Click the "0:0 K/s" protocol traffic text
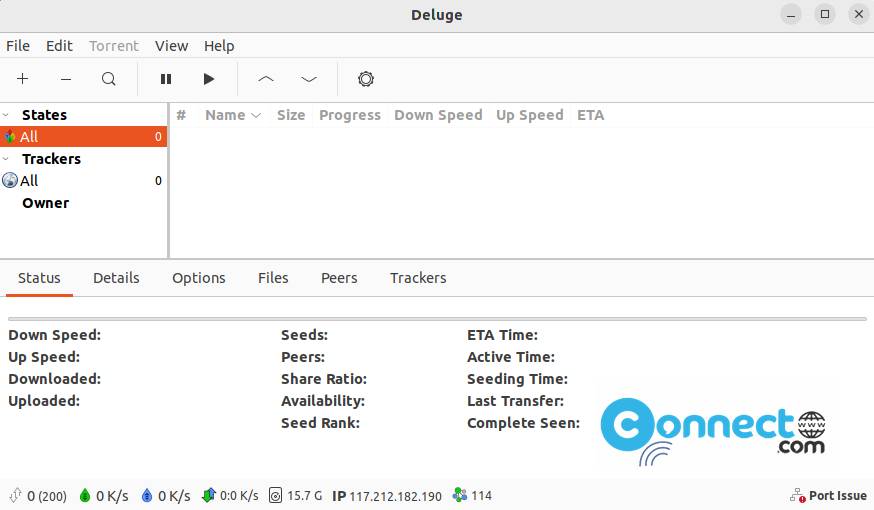This screenshot has width=874, height=510. point(239,496)
